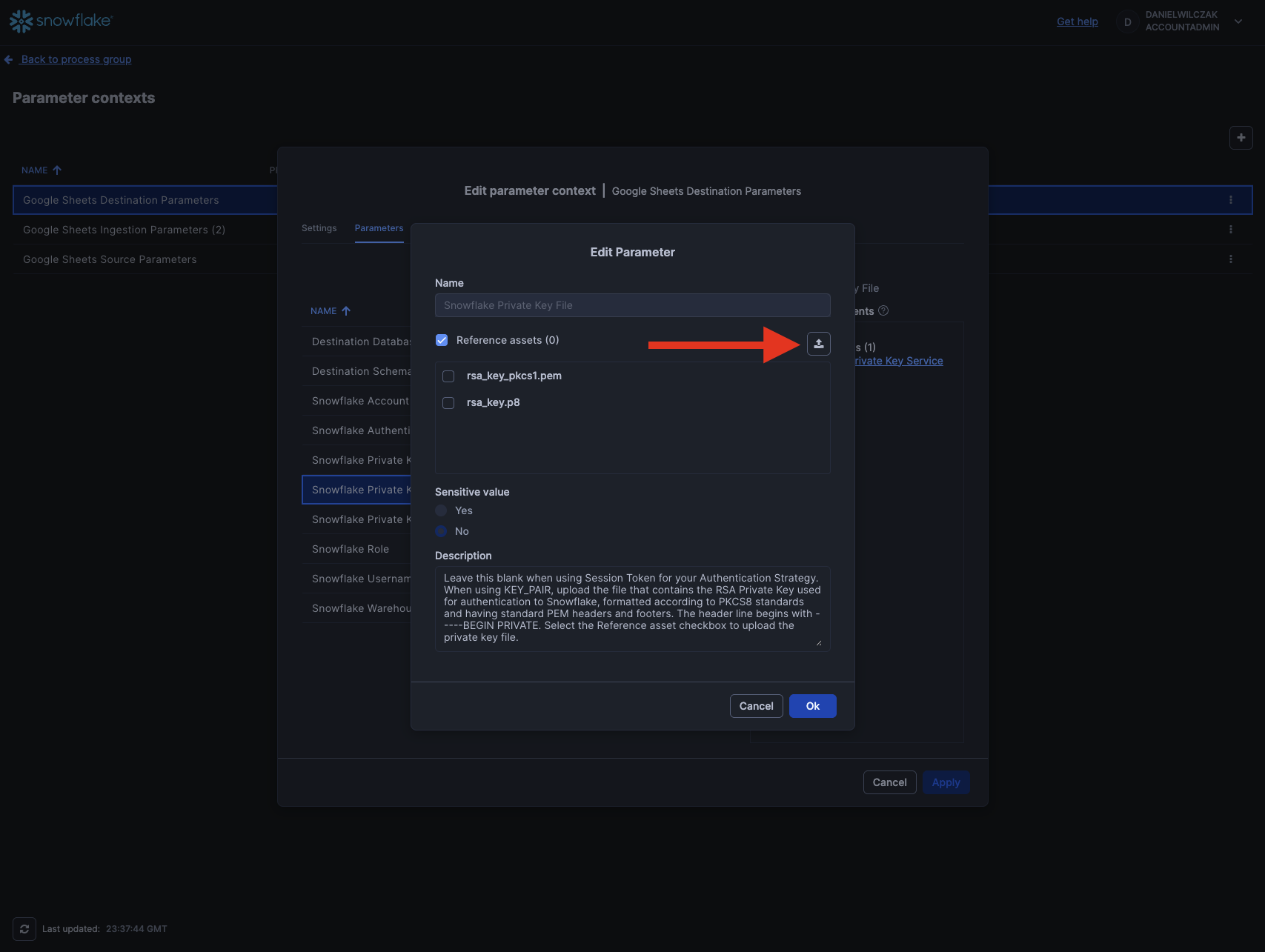
Task: Click the user avatar D icon
Action: point(1127,22)
